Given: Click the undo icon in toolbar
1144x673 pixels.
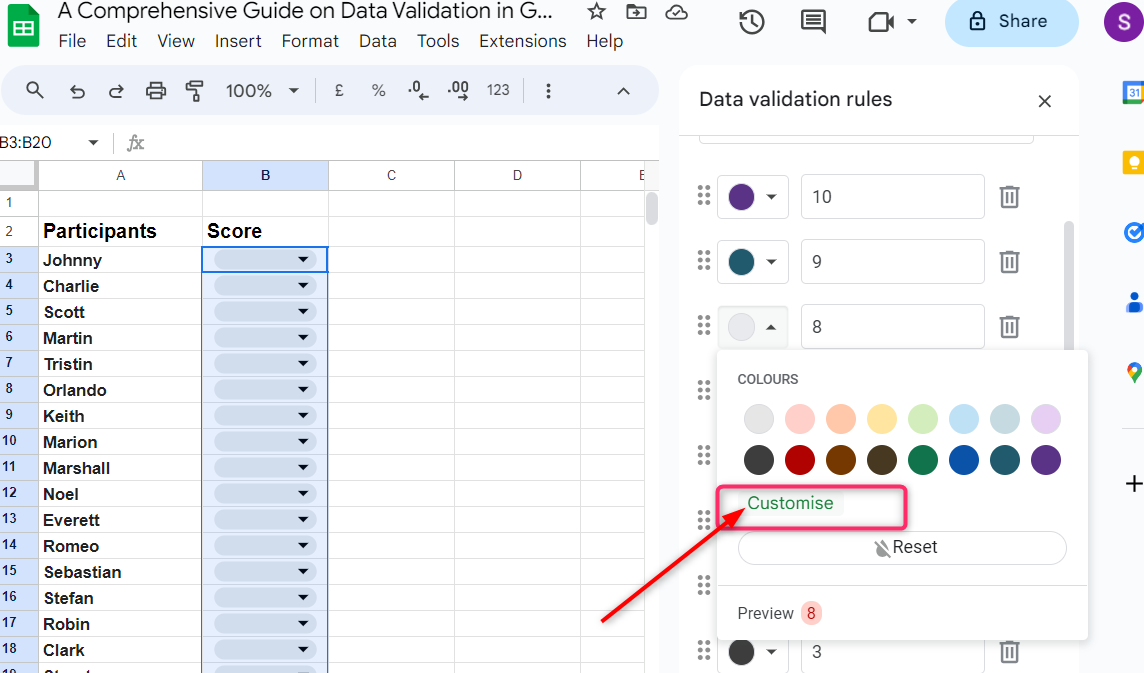Looking at the screenshot, I should 77,91.
